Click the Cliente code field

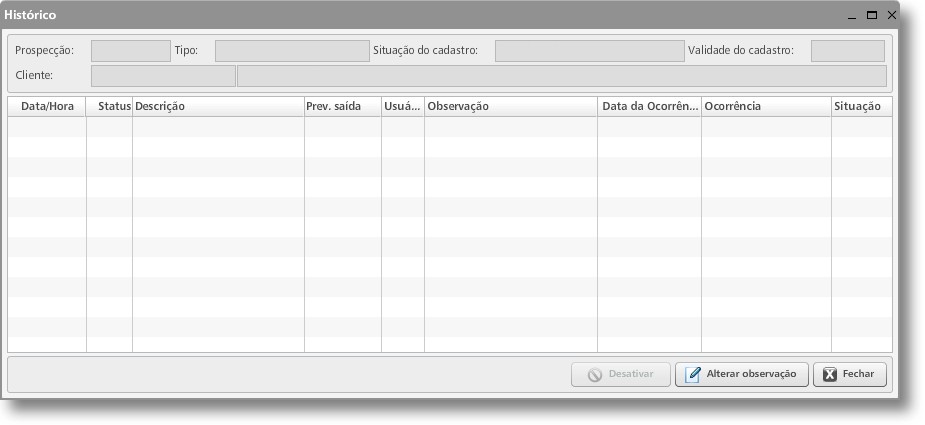[163, 76]
